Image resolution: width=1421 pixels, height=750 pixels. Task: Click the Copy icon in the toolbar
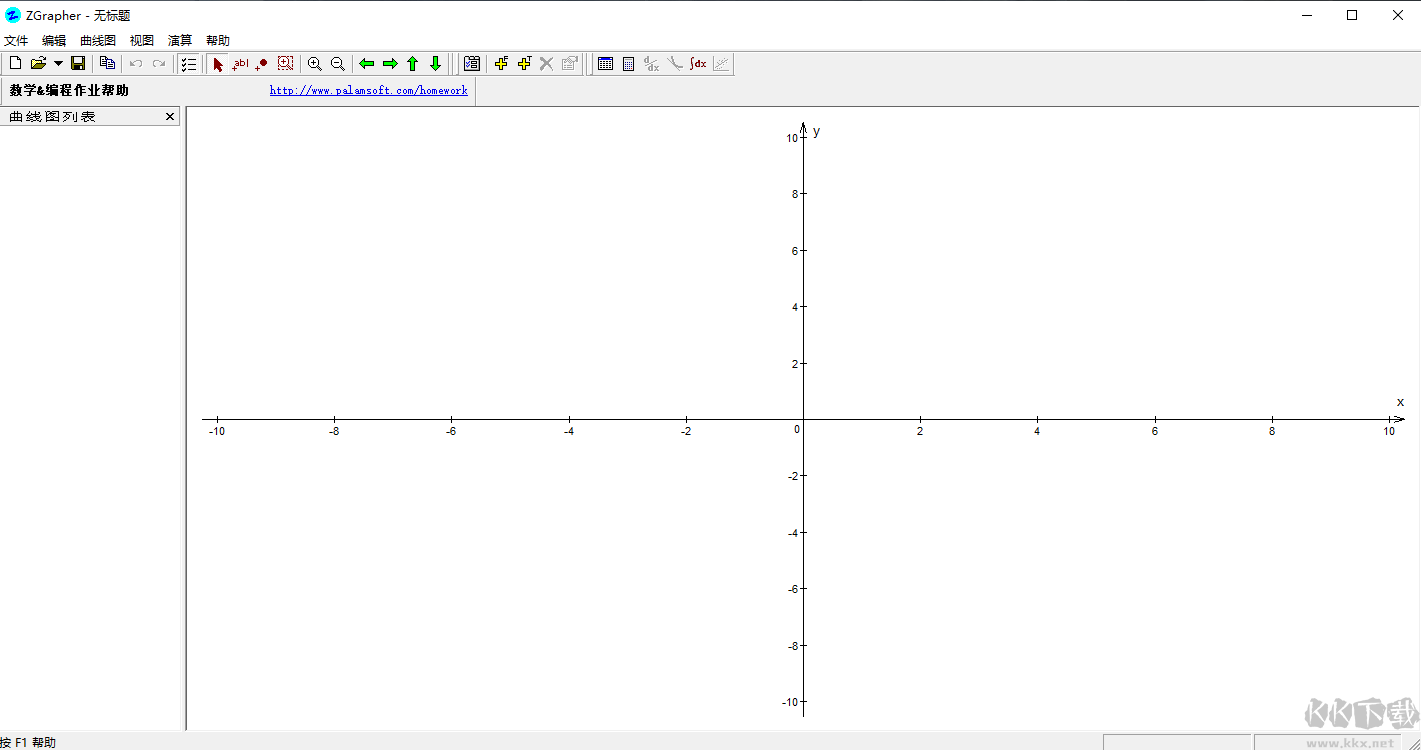coord(107,64)
